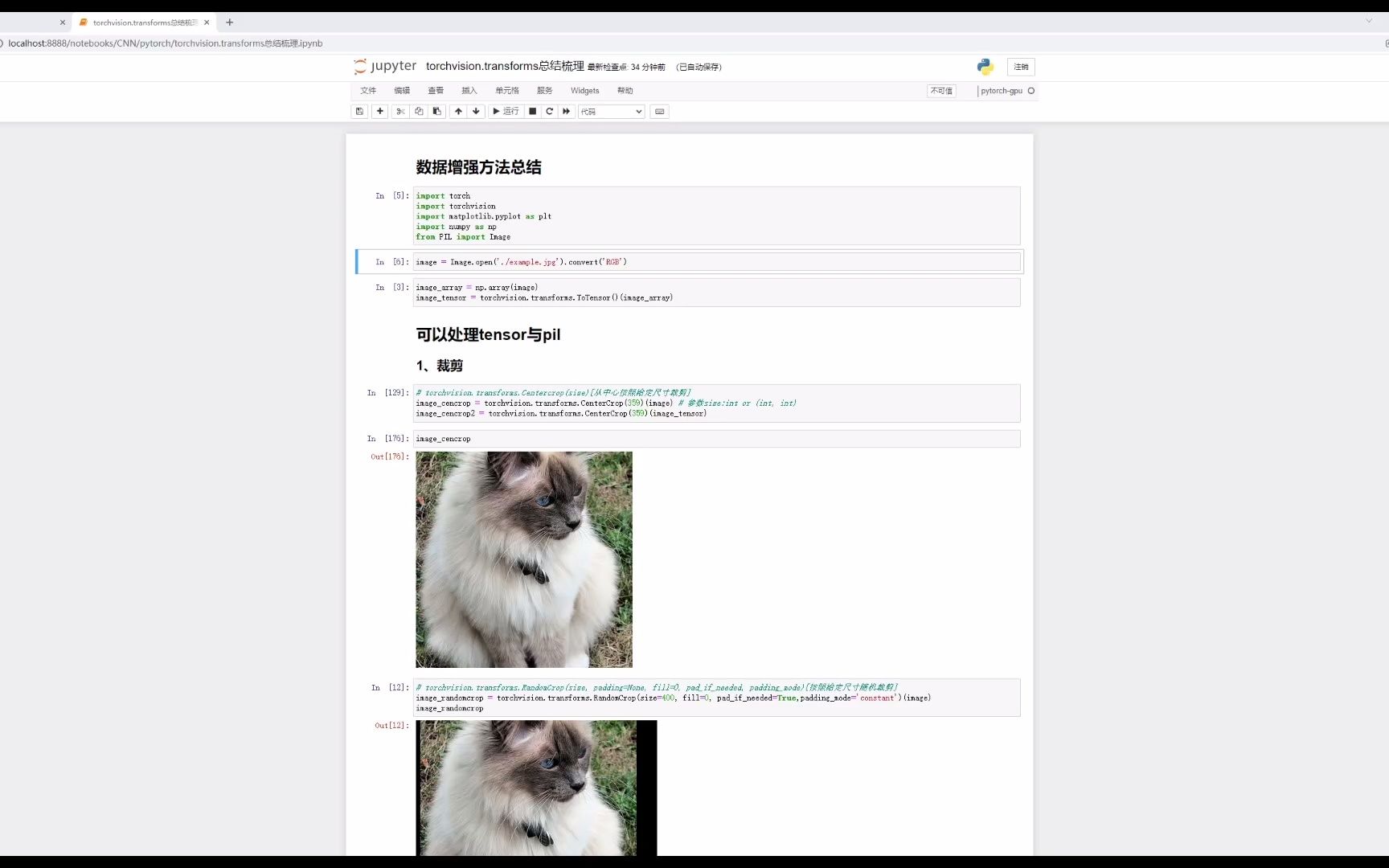Restart kernel and run all cells
Image resolution: width=1389 pixels, height=868 pixels.
(567, 112)
